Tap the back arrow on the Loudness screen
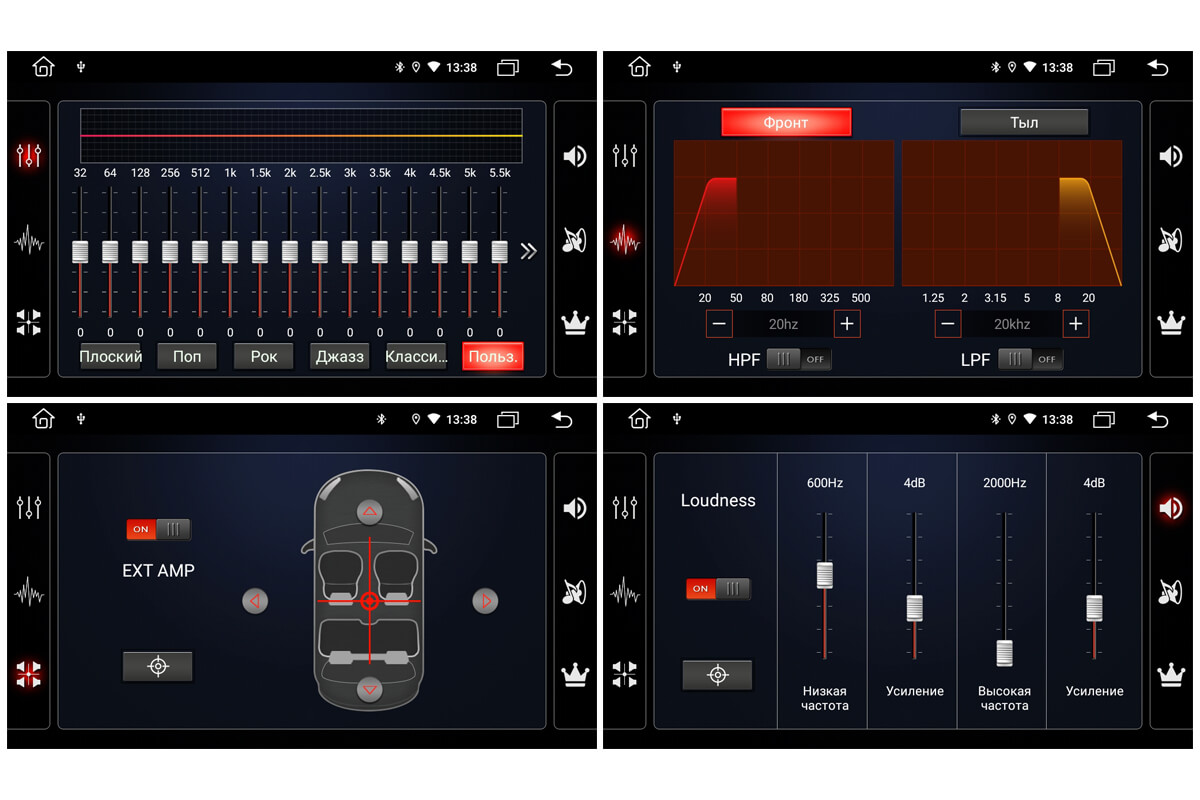Image resolution: width=1200 pixels, height=800 pixels. click(1157, 419)
